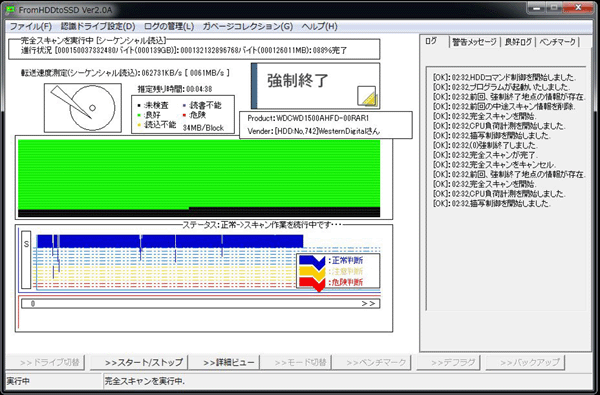Click the blue 読書不能 legend marker
The width and height of the screenshot is (600, 395).
click(x=184, y=105)
